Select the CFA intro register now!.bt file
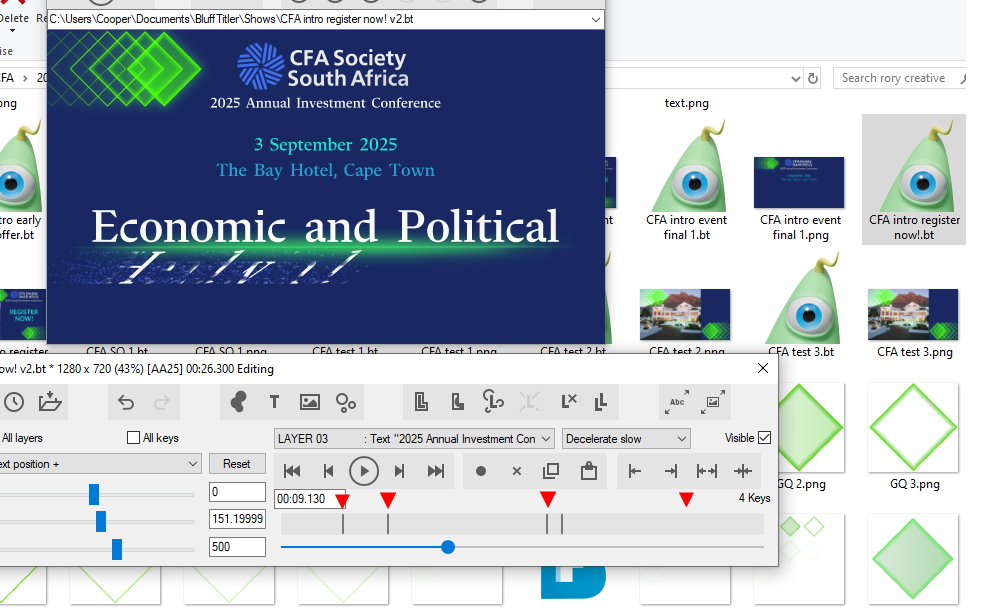 click(914, 181)
